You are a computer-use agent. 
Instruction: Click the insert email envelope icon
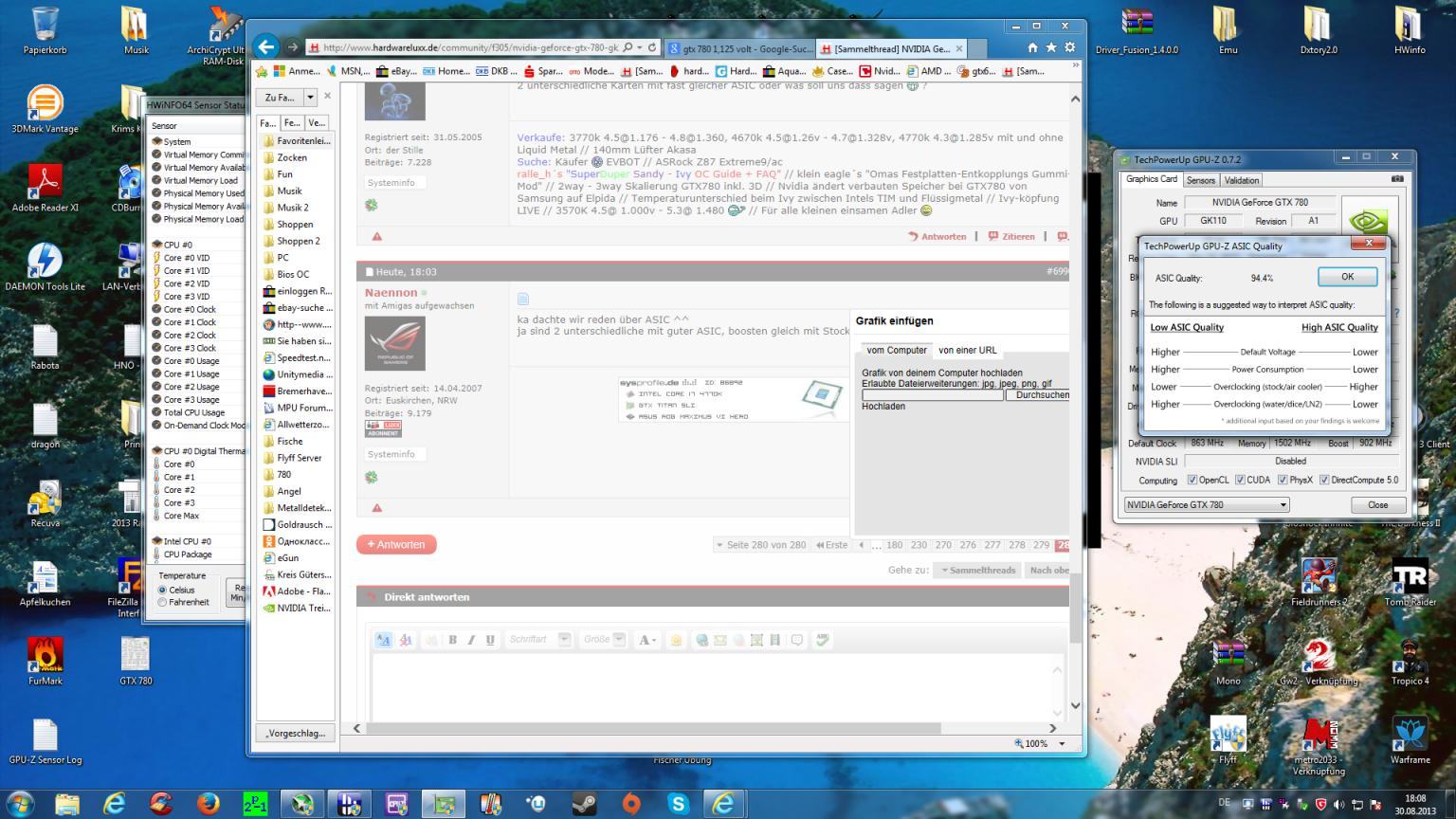pyautogui.click(x=719, y=640)
